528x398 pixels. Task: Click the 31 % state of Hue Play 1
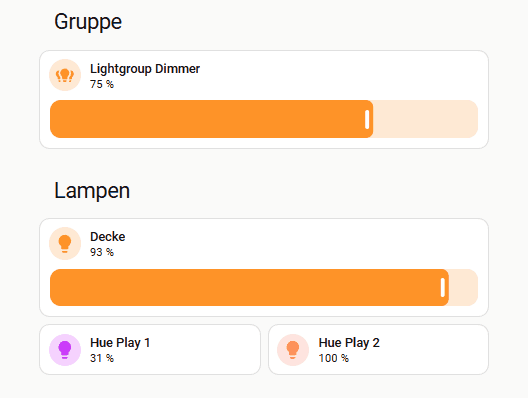[102, 358]
